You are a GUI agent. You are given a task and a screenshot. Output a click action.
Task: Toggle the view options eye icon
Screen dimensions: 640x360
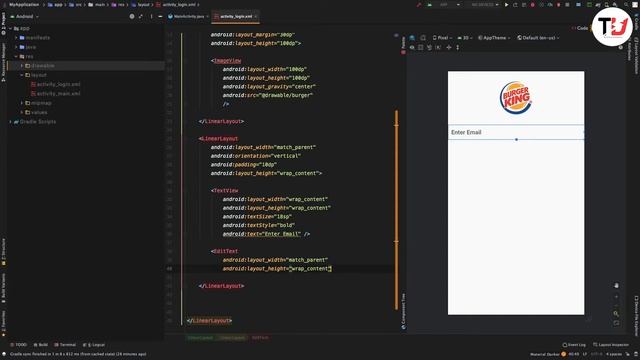[412, 47]
